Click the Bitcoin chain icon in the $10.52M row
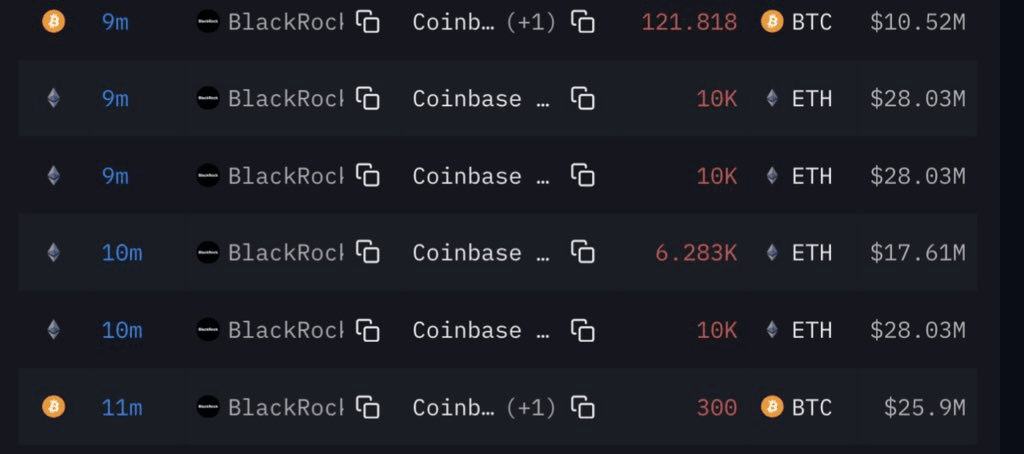 53,21
